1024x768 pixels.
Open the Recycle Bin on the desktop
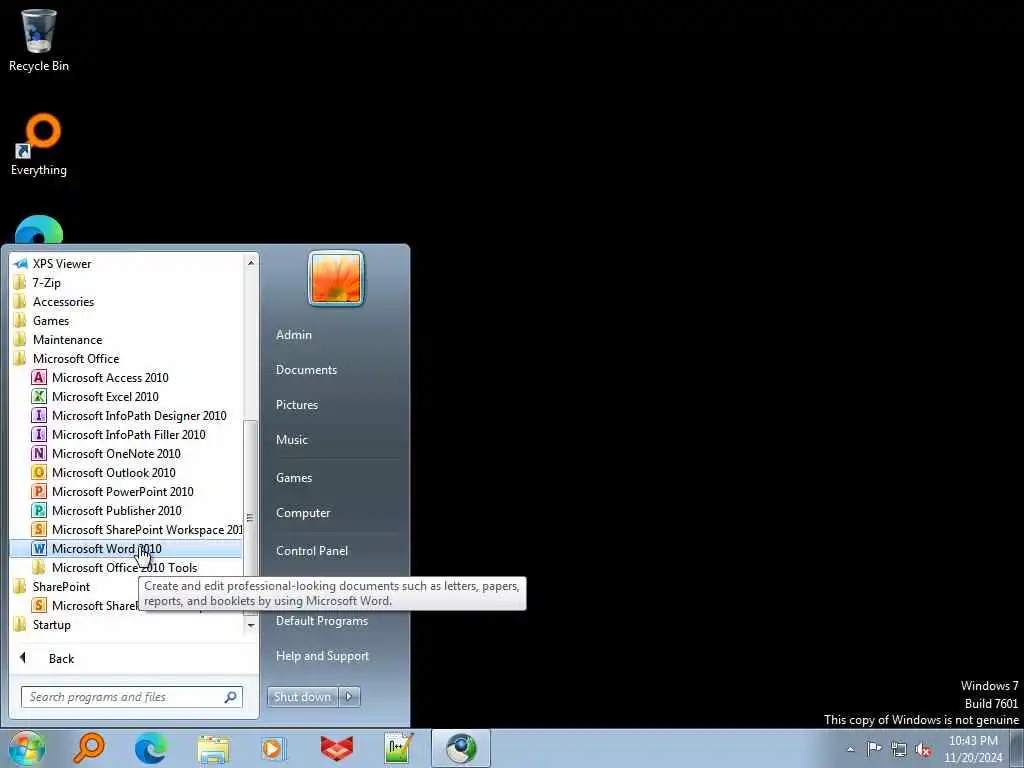(x=39, y=40)
